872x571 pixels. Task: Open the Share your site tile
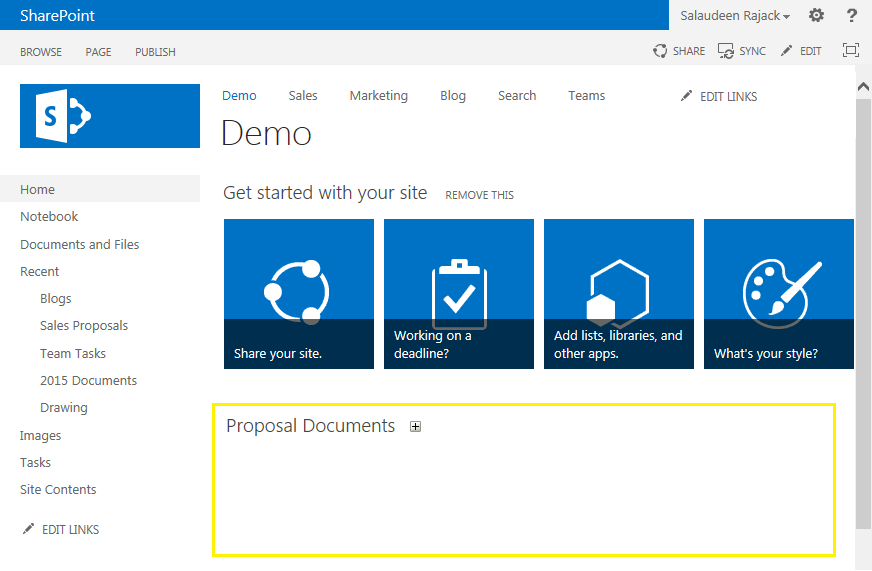tap(299, 294)
